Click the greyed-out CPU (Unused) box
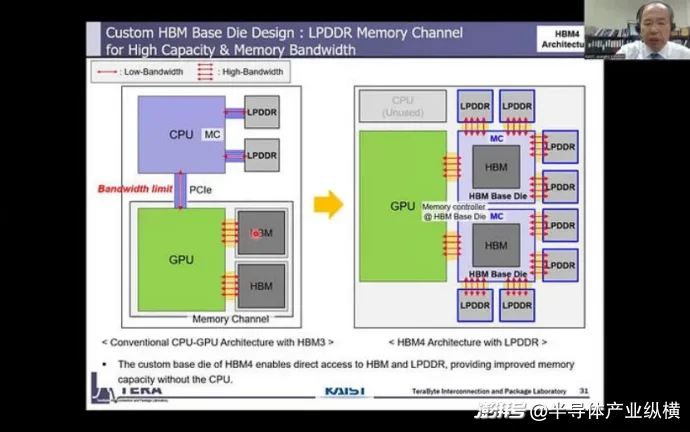Screen dimensions: 690x432 pos(401,105)
